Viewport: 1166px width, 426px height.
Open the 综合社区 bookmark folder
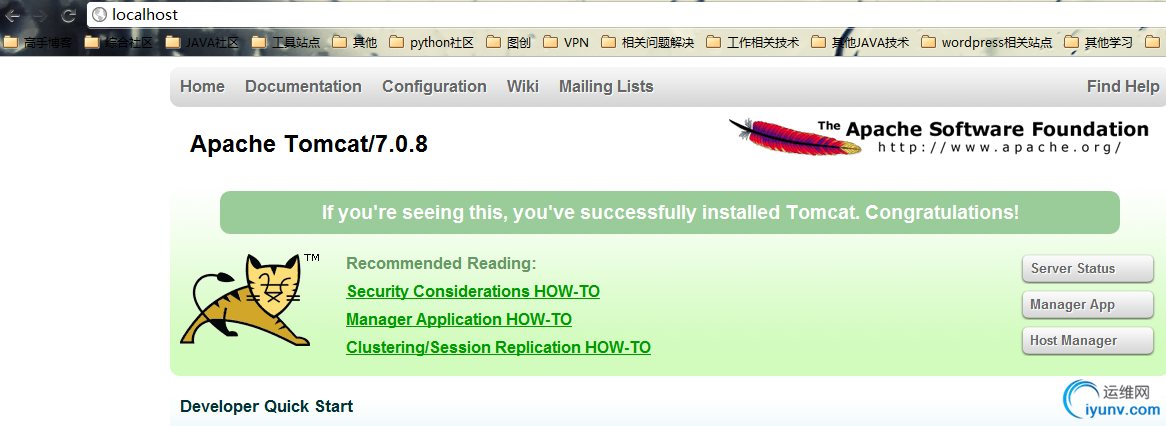tap(118, 42)
